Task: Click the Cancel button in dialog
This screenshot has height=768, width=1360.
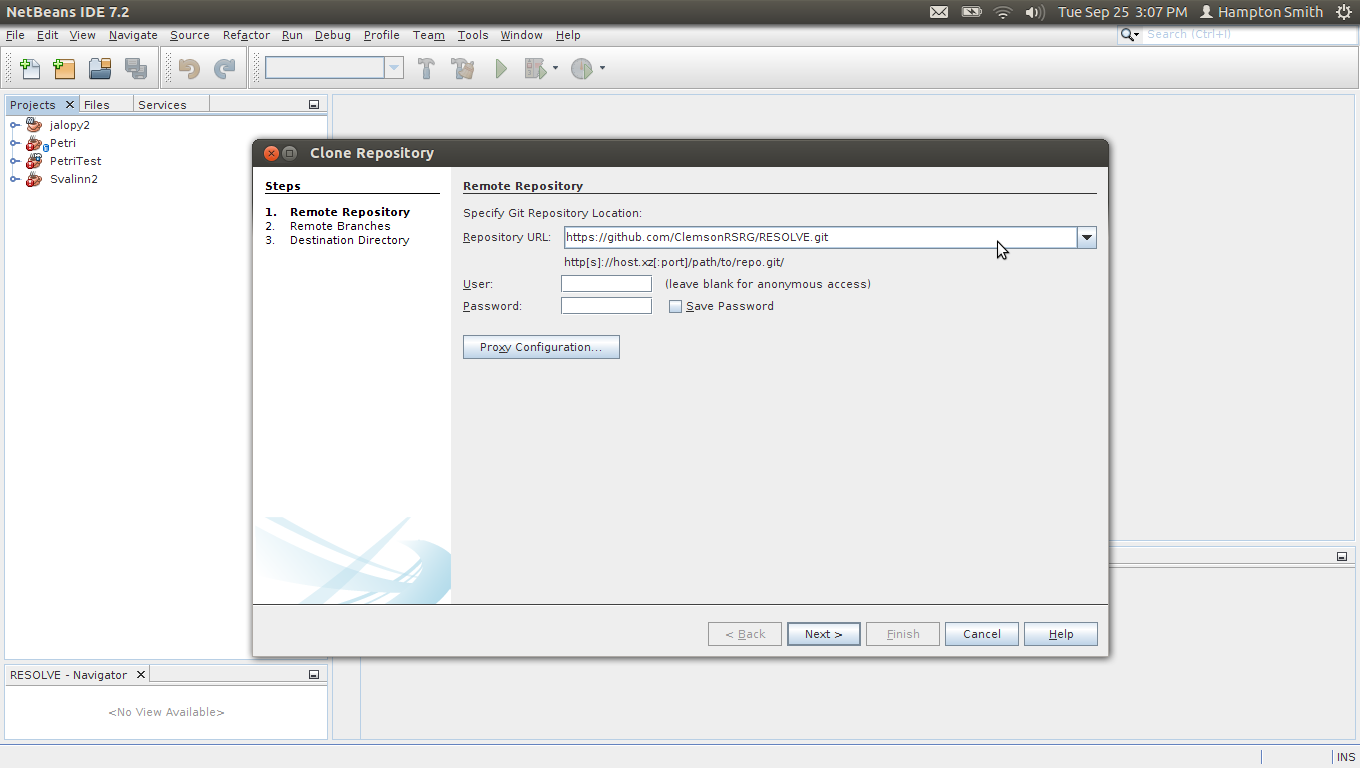Action: pyautogui.click(x=981, y=634)
